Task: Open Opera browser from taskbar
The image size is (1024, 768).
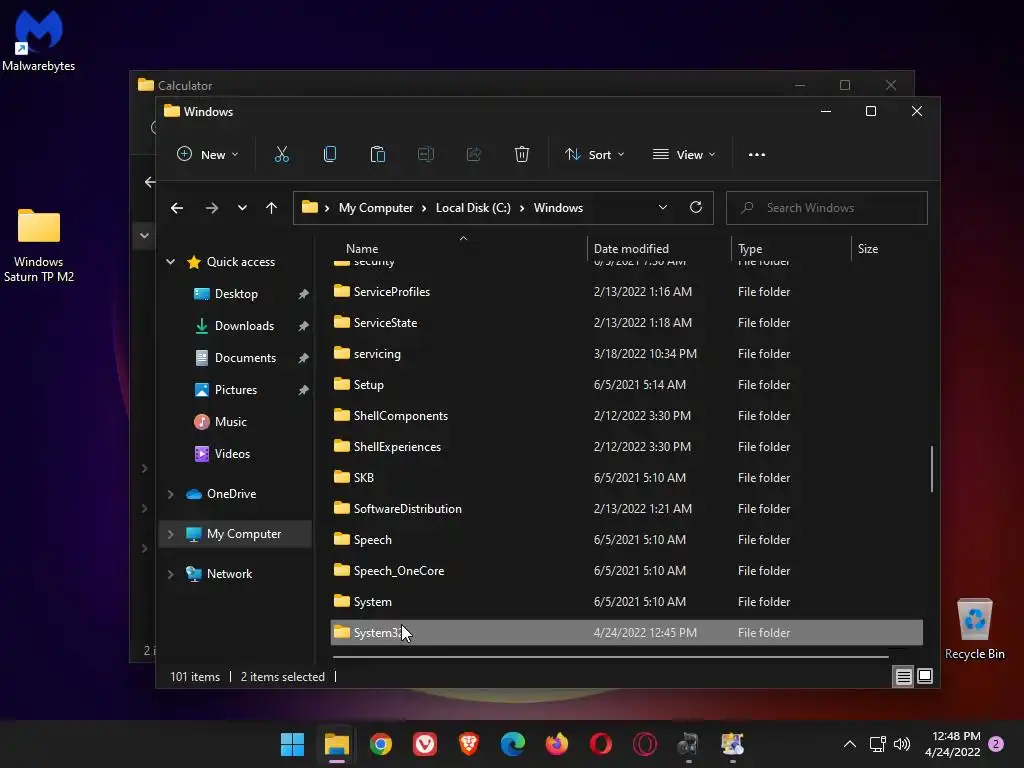Action: tap(601, 744)
